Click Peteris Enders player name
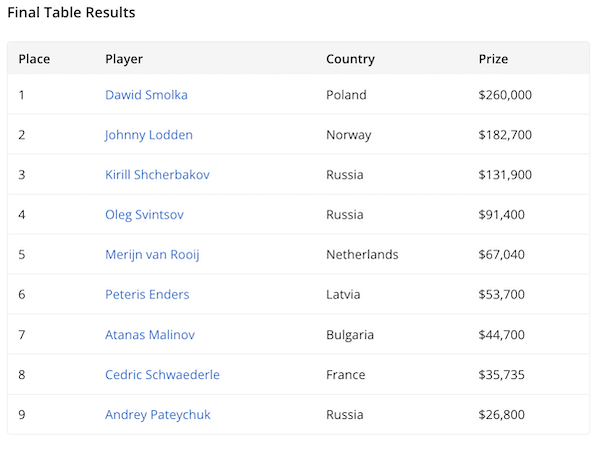Screen dimensions: 600x452 [x=147, y=295]
